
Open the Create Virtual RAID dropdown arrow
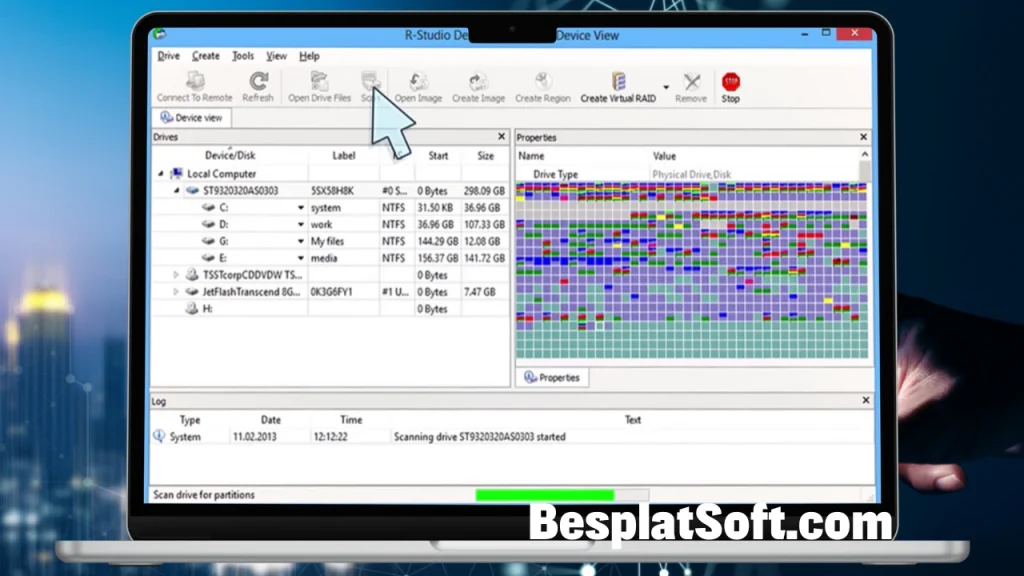coord(666,86)
